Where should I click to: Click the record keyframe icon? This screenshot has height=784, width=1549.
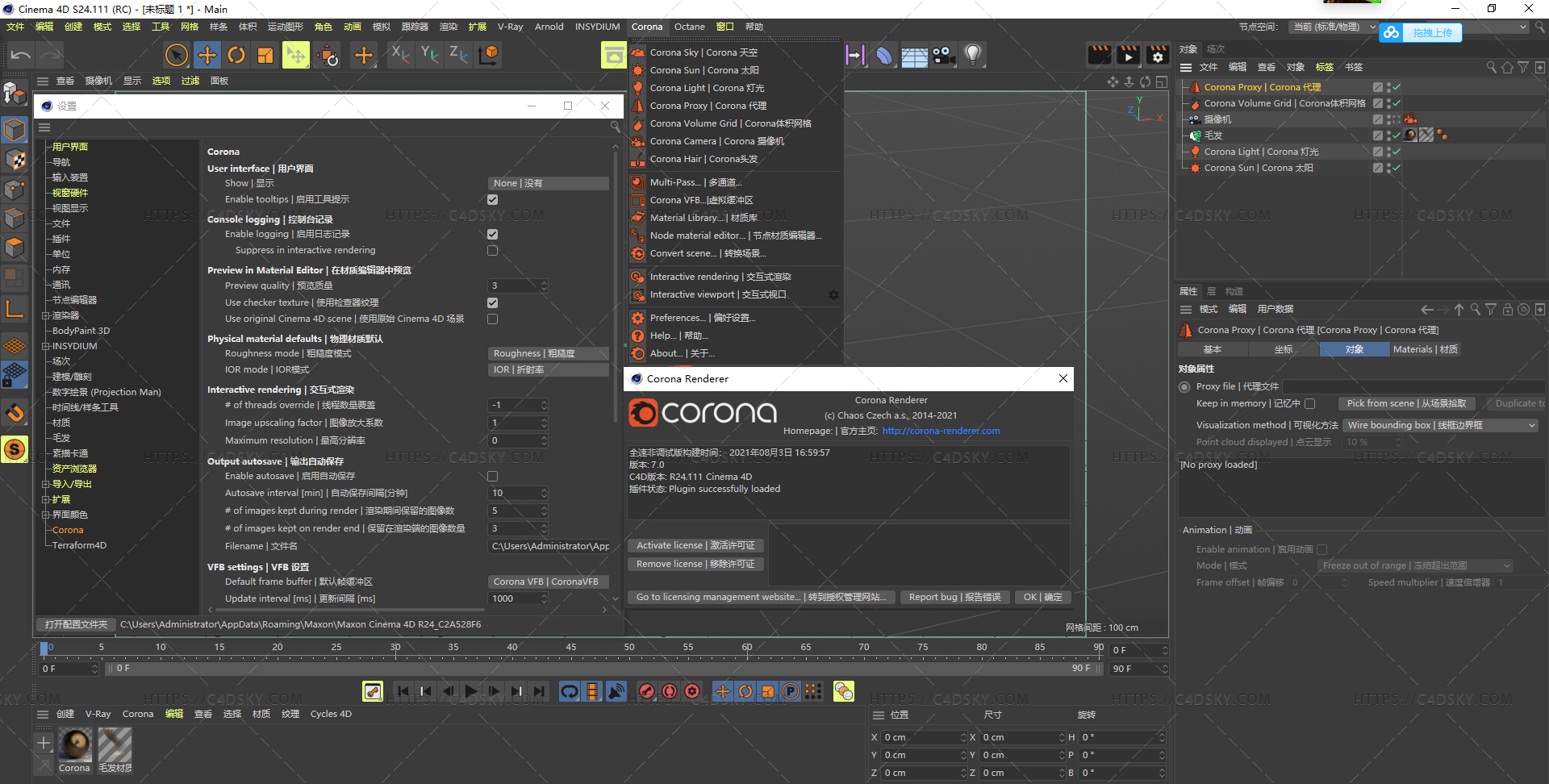click(647, 691)
